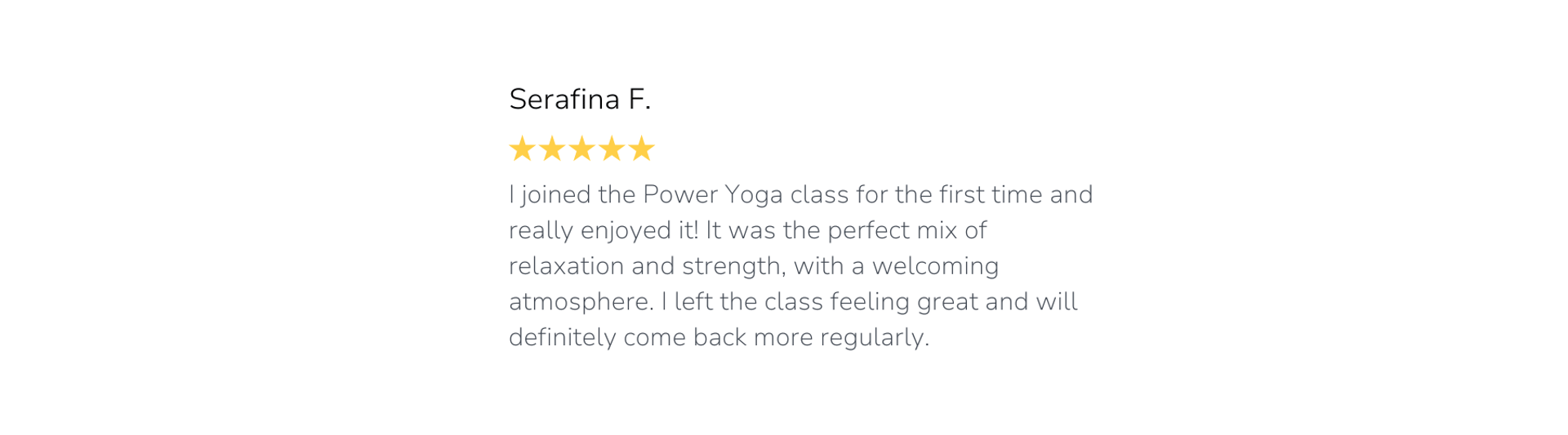Click the text "really enjoyed it!"
The height and width of the screenshot is (435, 1568).
(x=604, y=232)
